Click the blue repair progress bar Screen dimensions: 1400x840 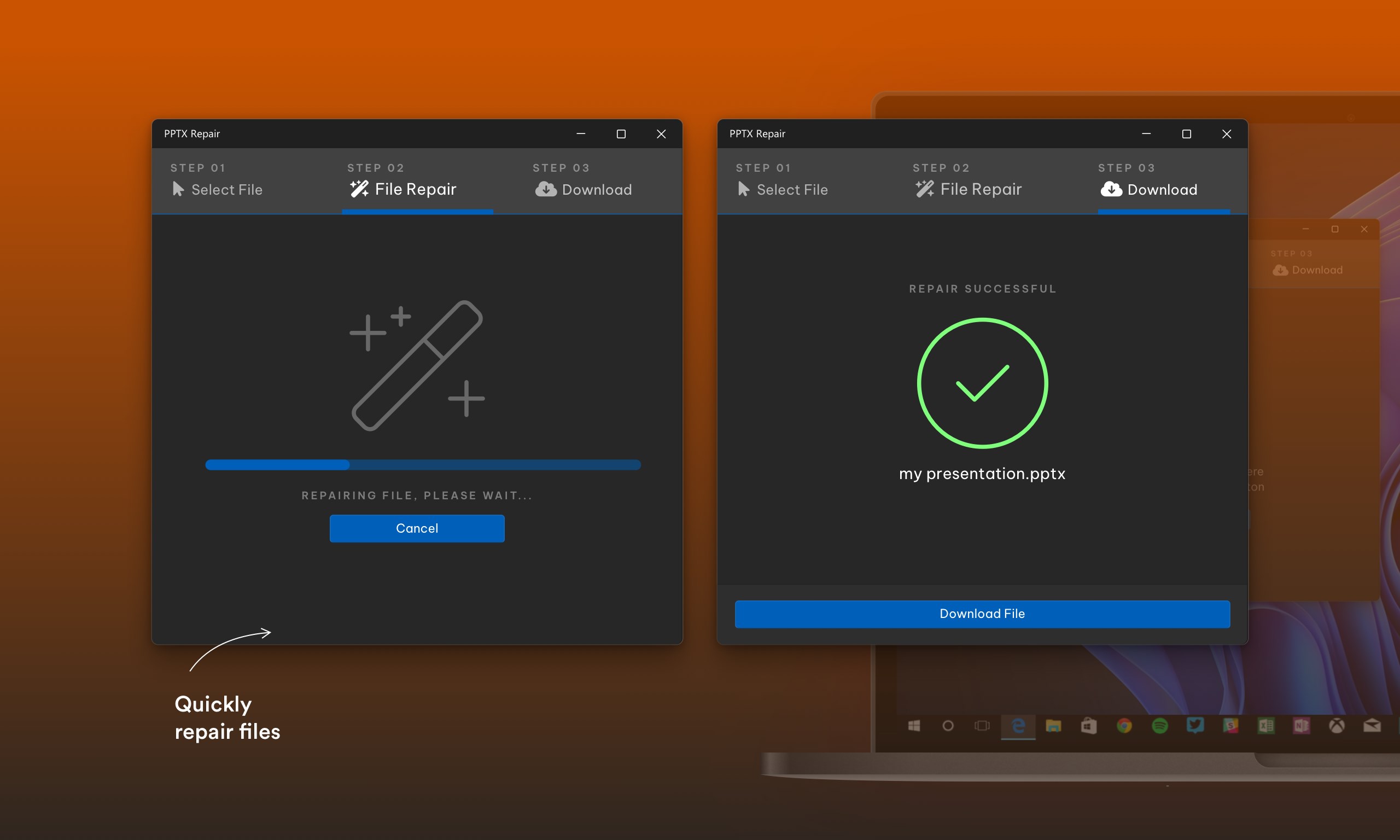[x=423, y=465]
